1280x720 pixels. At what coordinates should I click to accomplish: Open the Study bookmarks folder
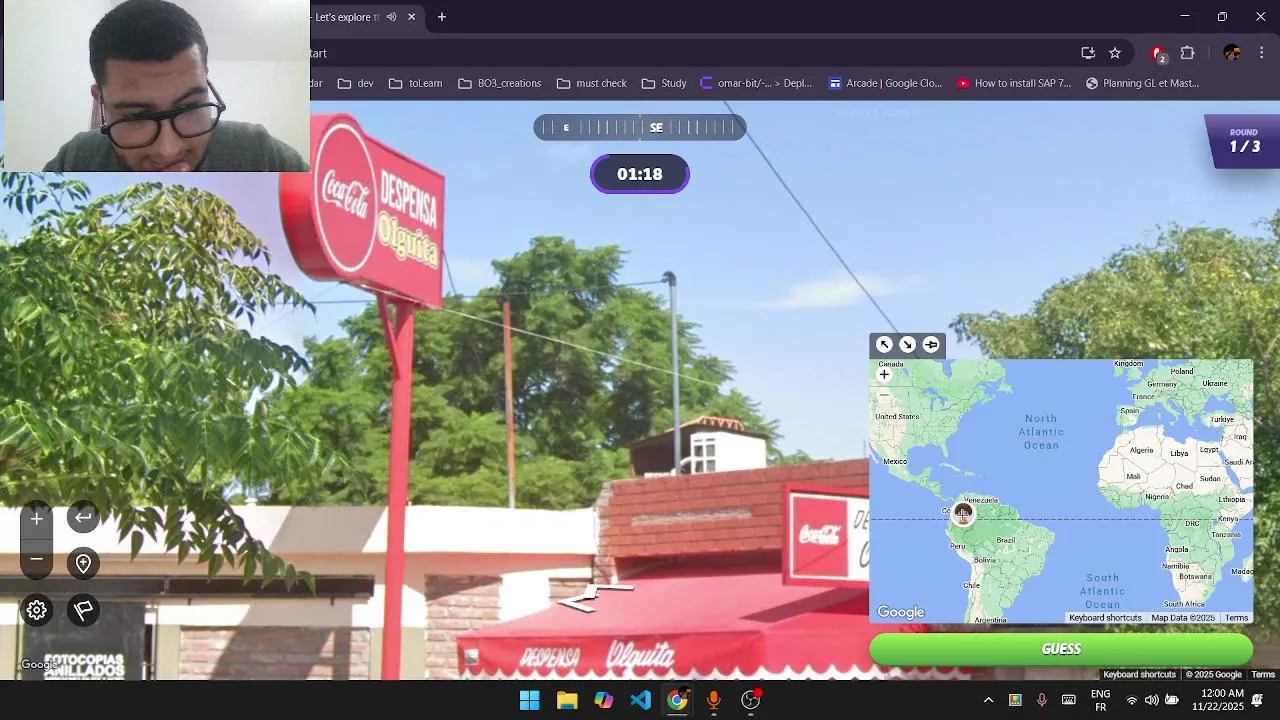pos(664,83)
